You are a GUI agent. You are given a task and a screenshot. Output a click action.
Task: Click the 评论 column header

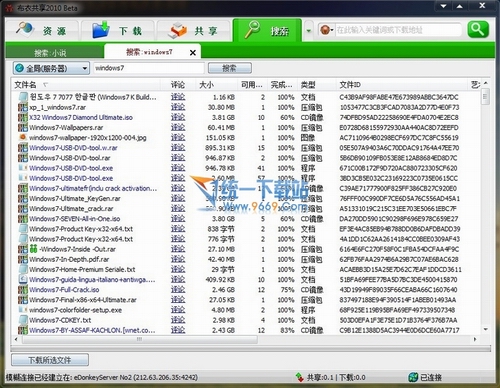click(178, 85)
